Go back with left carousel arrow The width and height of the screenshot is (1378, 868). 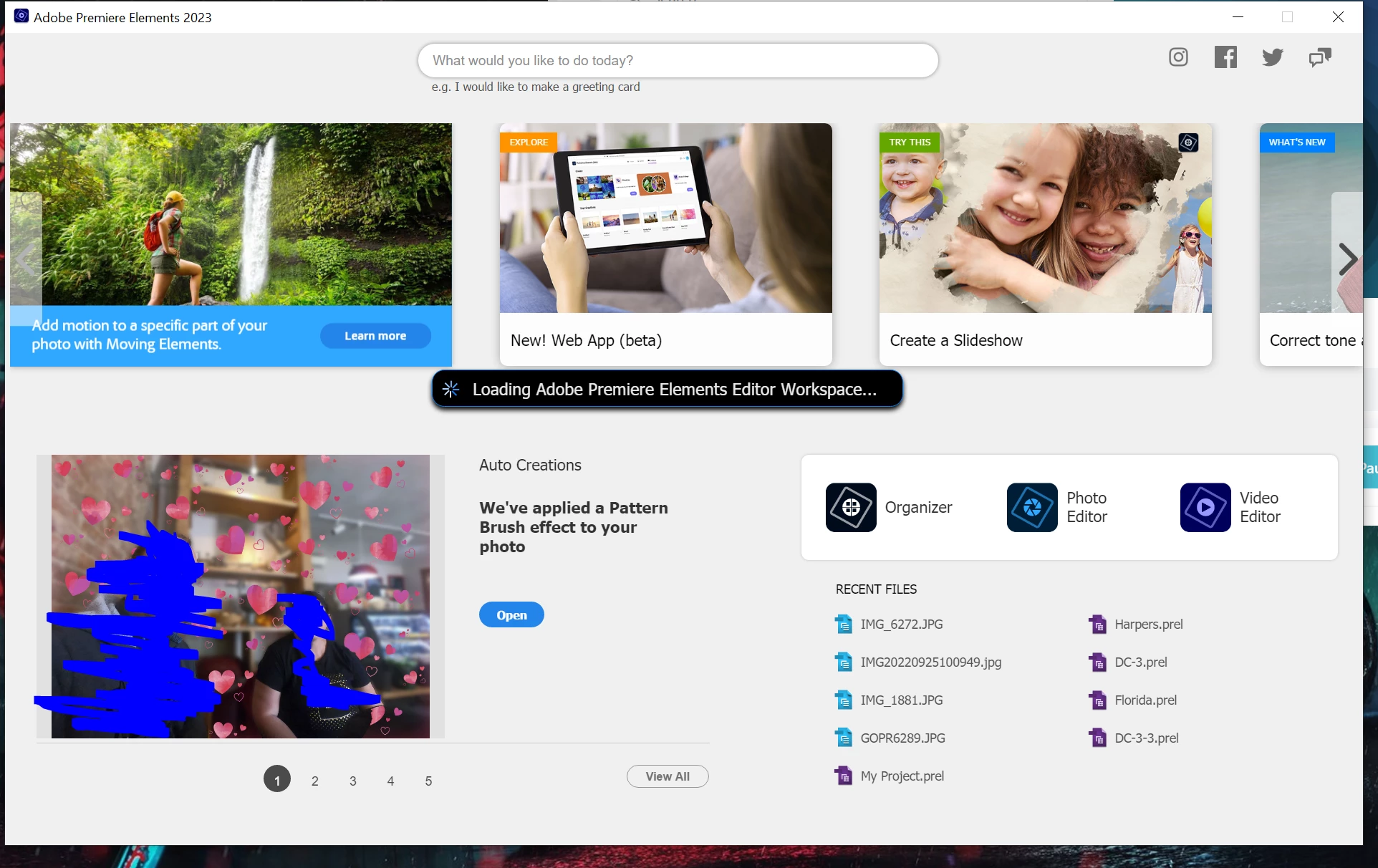click(x=26, y=259)
